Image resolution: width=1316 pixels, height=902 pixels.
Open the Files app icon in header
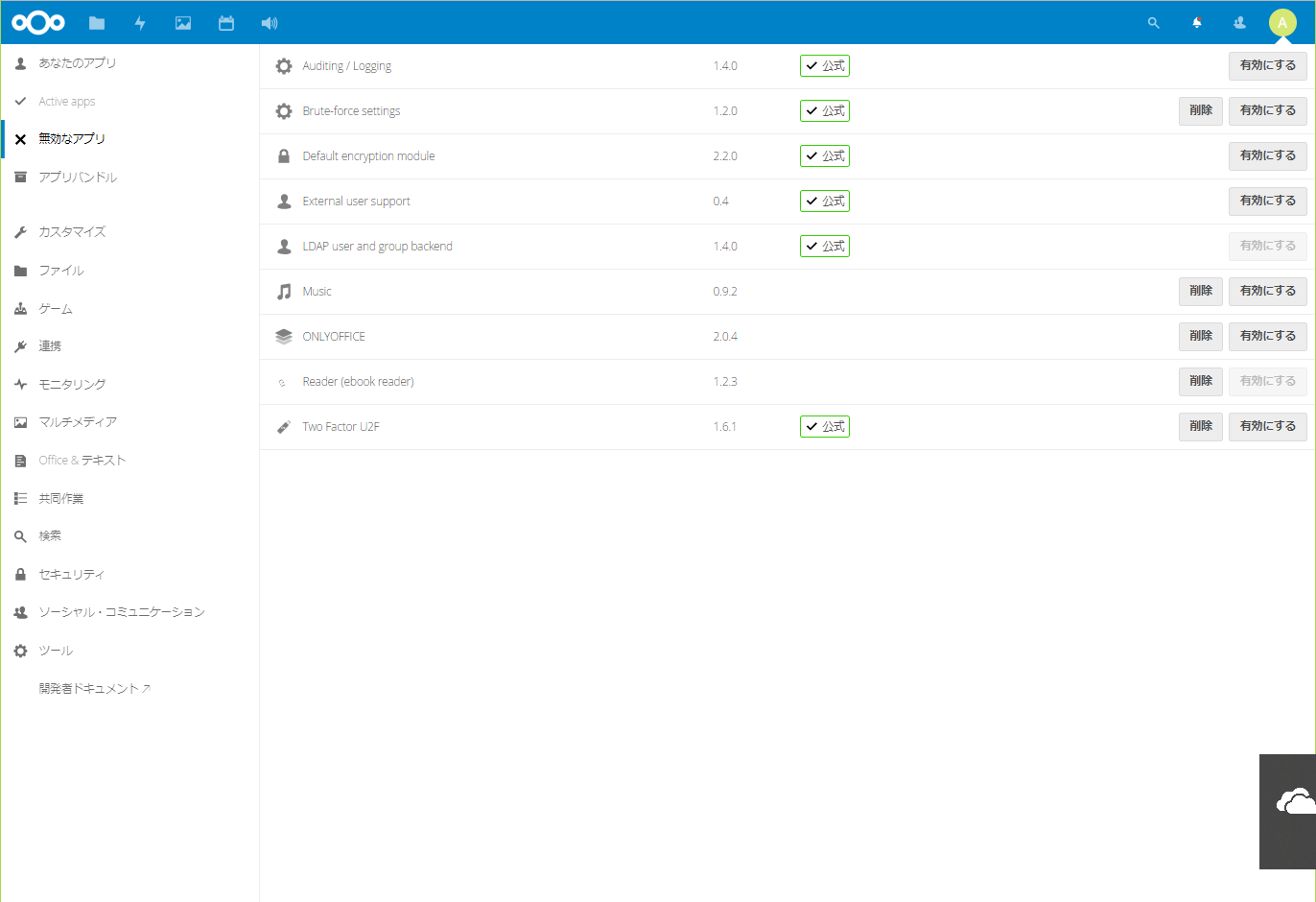[97, 23]
